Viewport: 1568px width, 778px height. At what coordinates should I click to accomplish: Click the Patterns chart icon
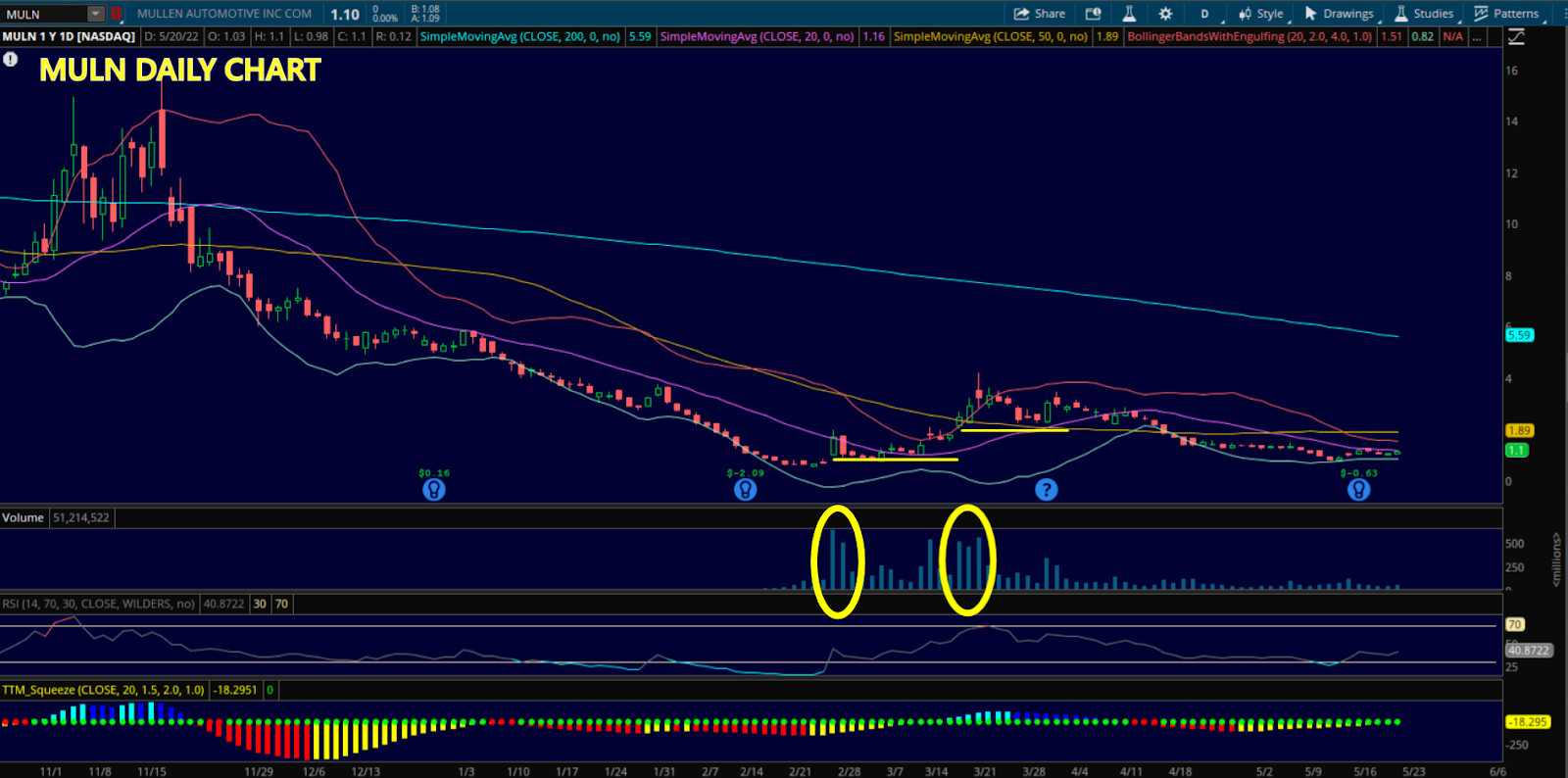click(1481, 14)
